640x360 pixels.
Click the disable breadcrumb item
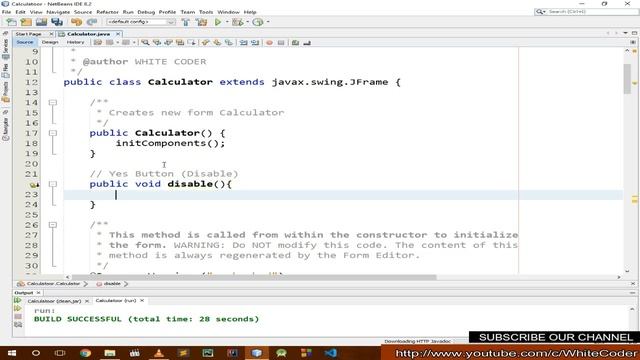pyautogui.click(x=112, y=283)
